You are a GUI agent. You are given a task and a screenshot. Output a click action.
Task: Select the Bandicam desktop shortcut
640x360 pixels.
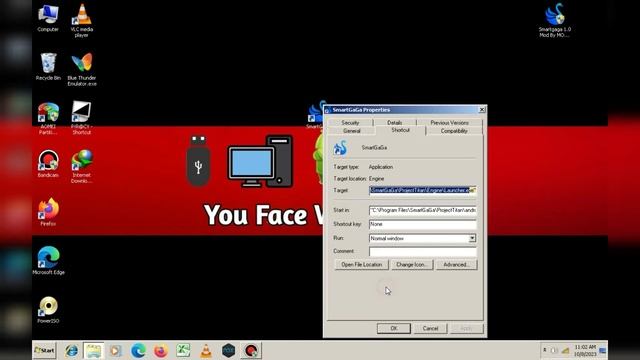(48, 164)
